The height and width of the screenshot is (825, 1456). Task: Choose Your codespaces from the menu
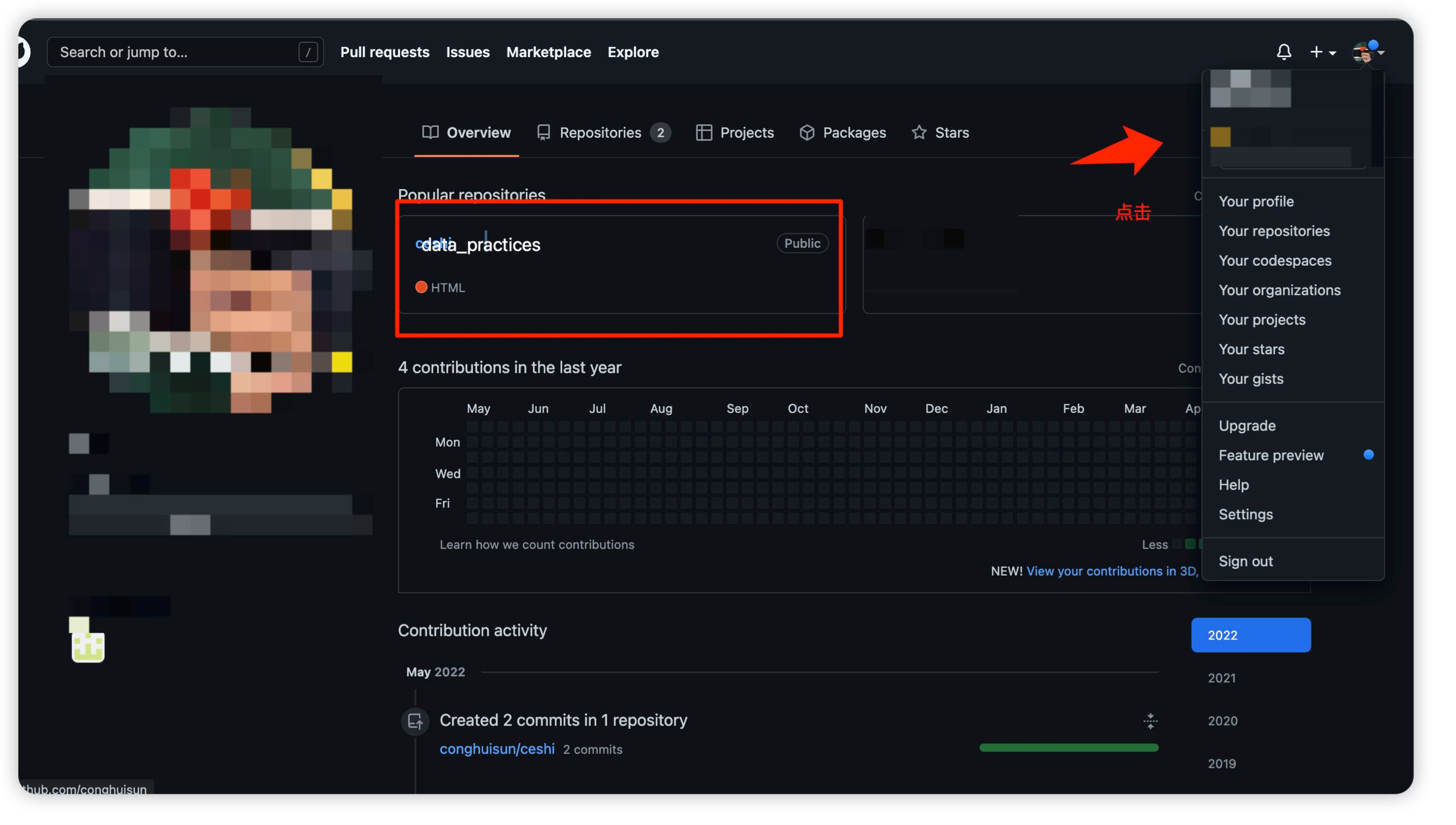[x=1292, y=260]
